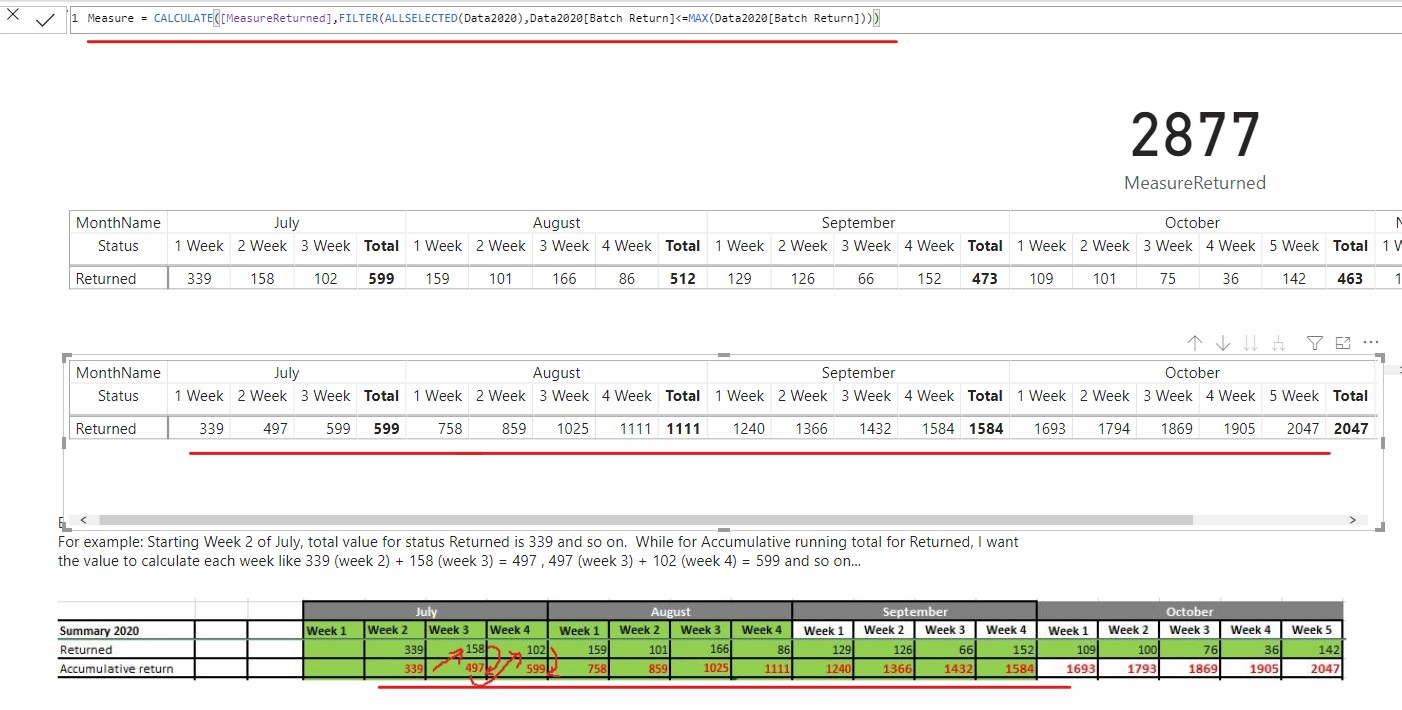Open the visual's filter funnel icon
The width and height of the screenshot is (1402, 710).
click(x=1315, y=343)
